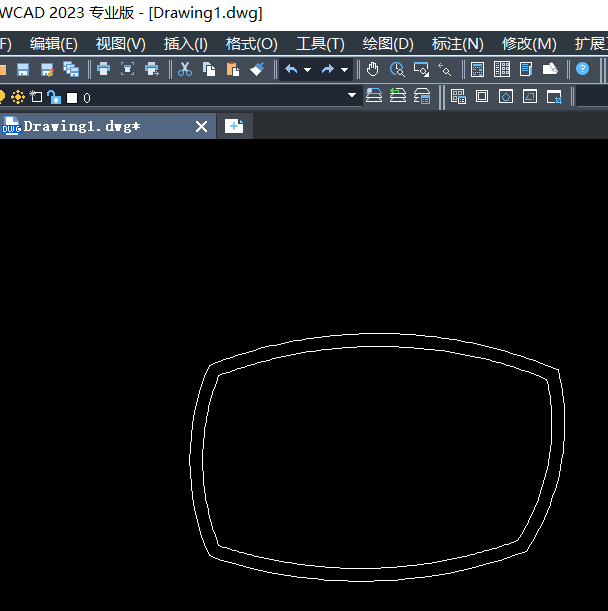Image resolution: width=608 pixels, height=611 pixels.
Task: Print the drawing using the Plot icon
Action: coord(103,69)
